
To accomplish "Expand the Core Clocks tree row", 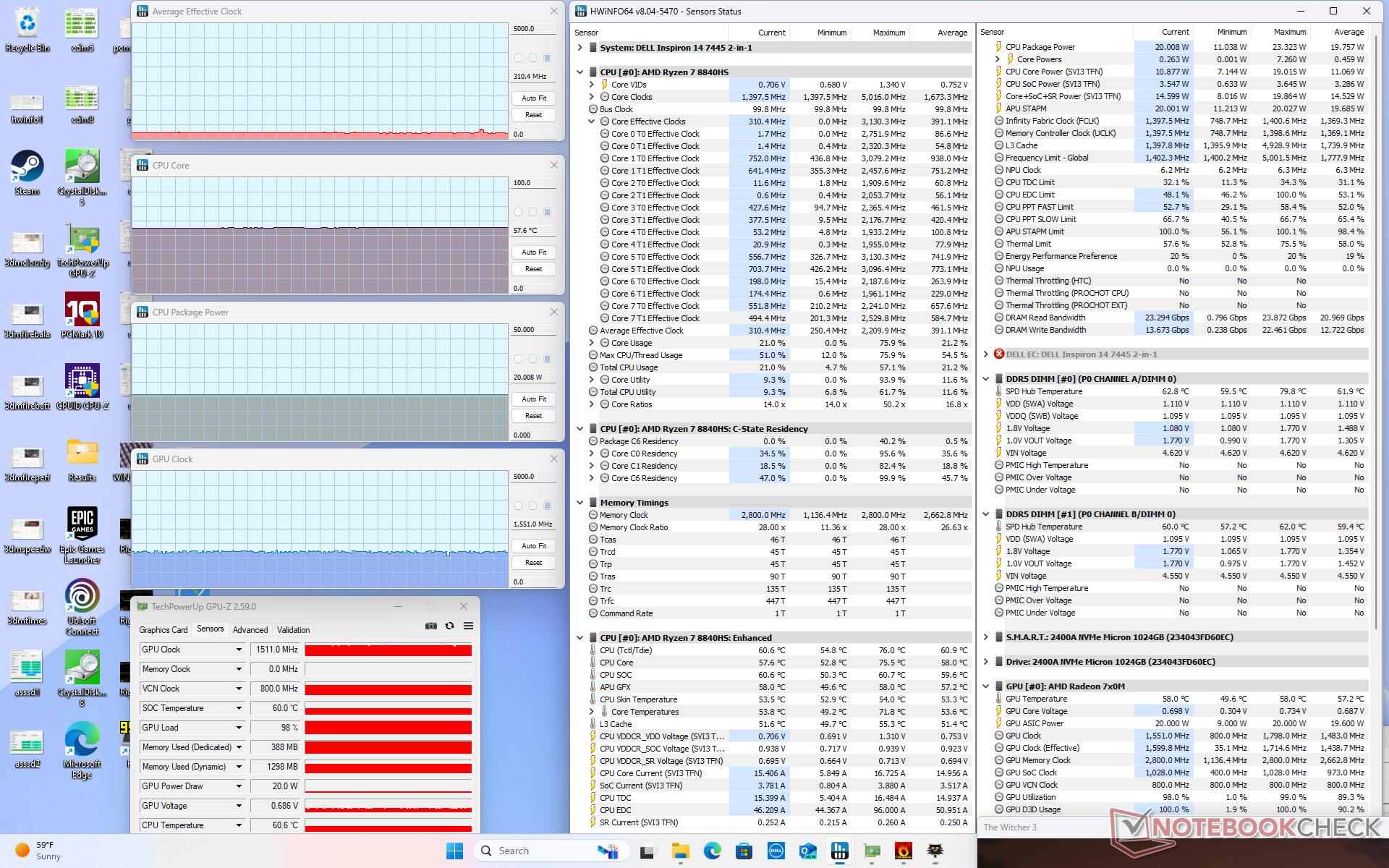I will 592,97.
